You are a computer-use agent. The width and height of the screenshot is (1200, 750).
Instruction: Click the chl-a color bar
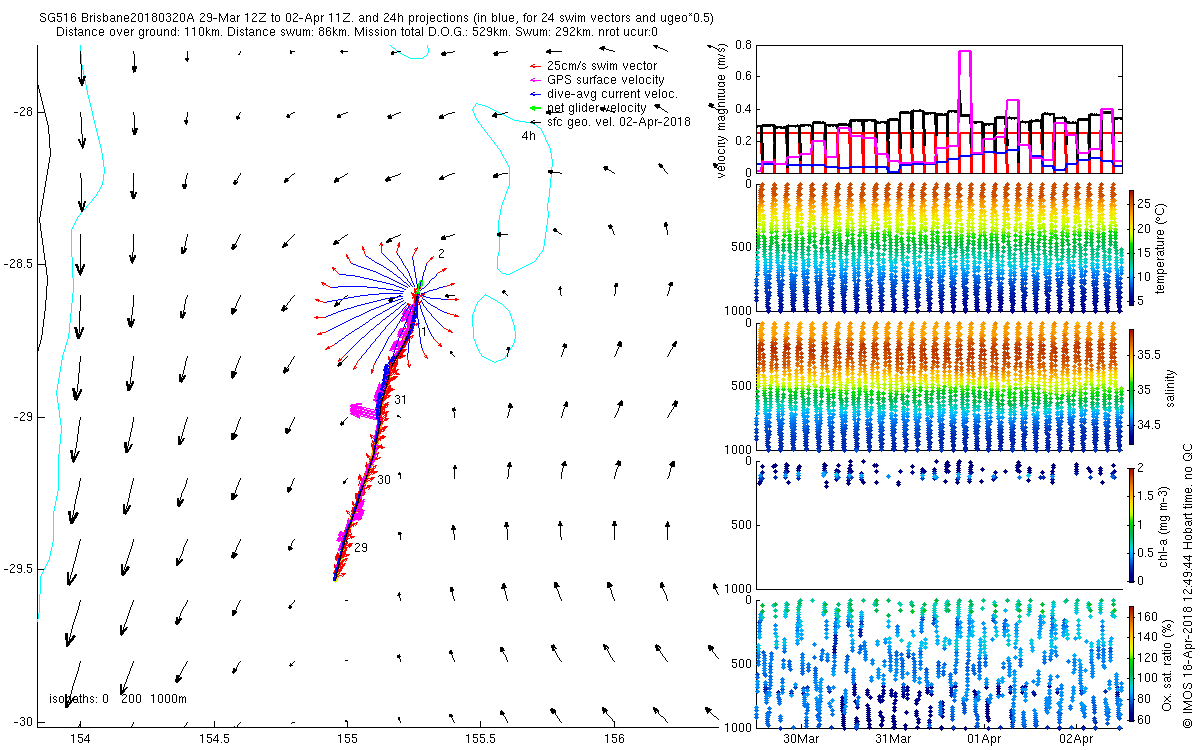tap(1132, 524)
